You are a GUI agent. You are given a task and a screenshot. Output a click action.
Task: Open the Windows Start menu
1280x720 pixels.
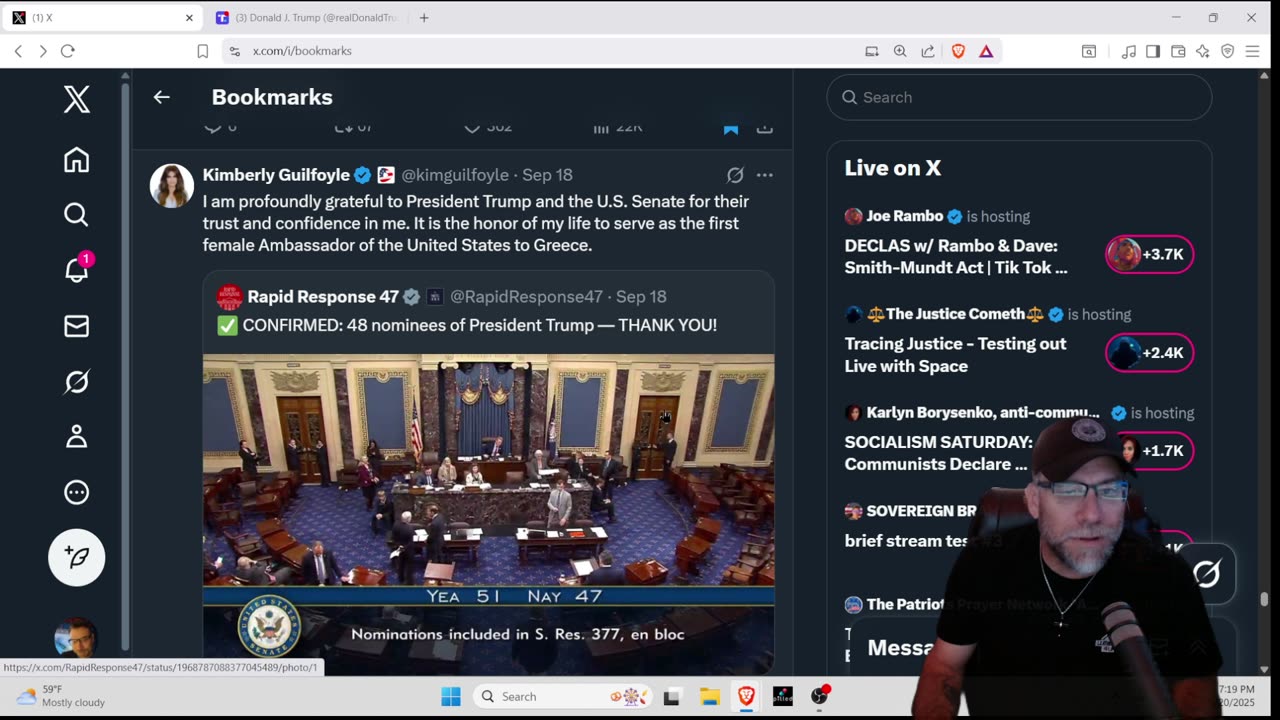pyautogui.click(x=451, y=696)
